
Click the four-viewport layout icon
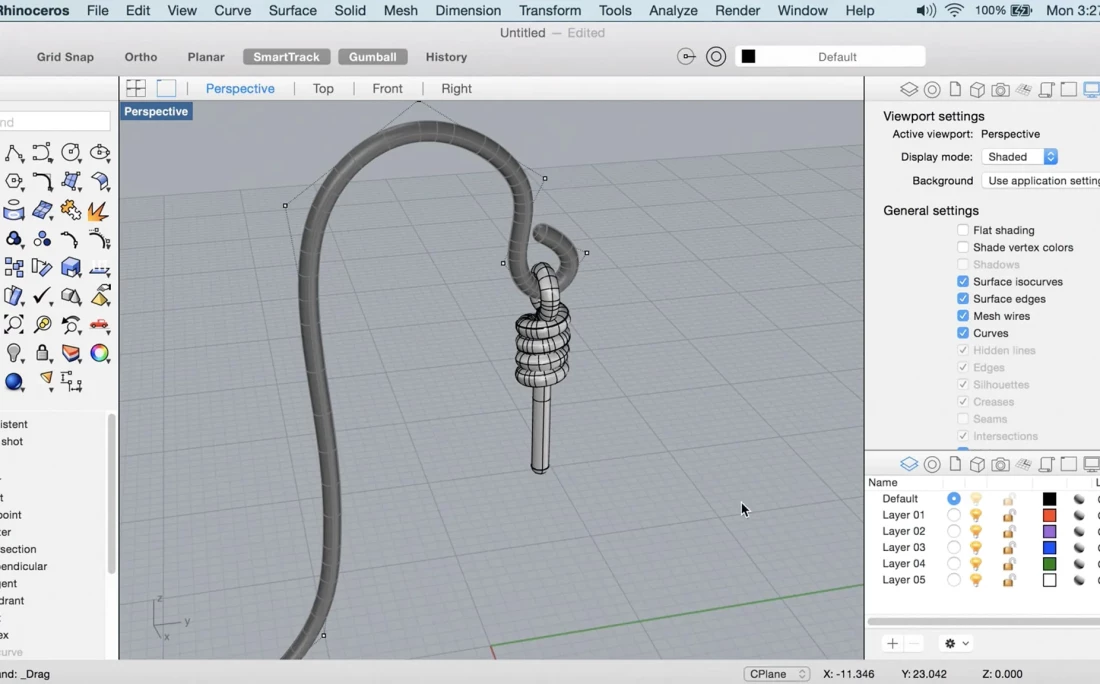pos(136,88)
